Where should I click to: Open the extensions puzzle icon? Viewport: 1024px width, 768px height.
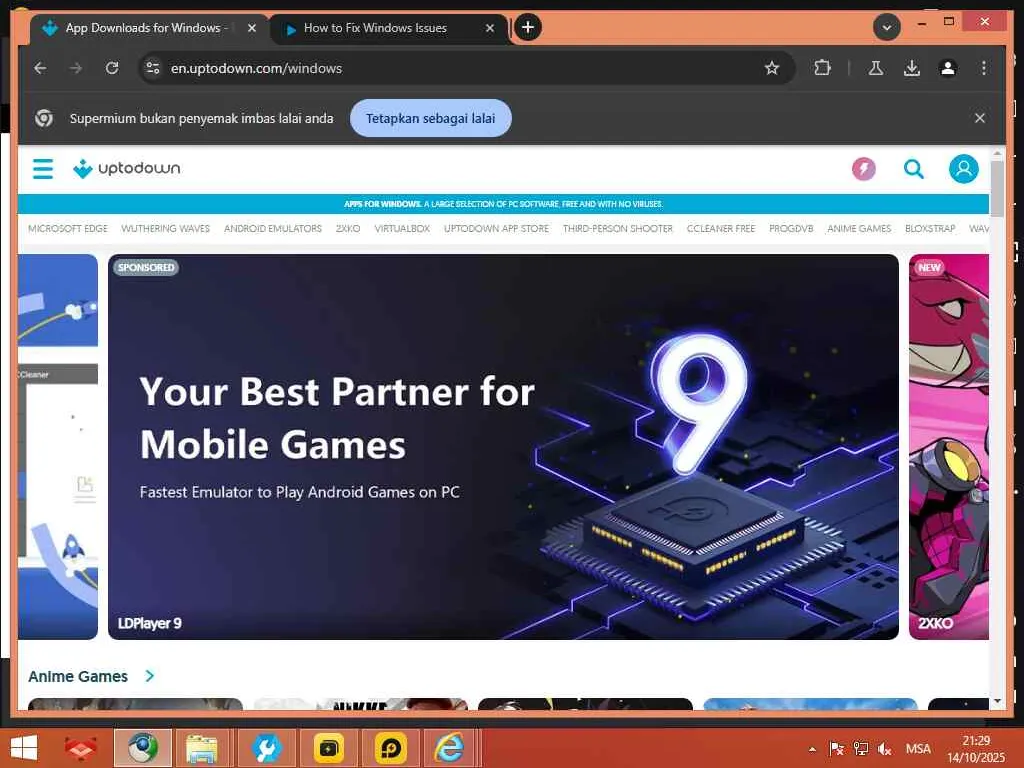click(x=822, y=68)
